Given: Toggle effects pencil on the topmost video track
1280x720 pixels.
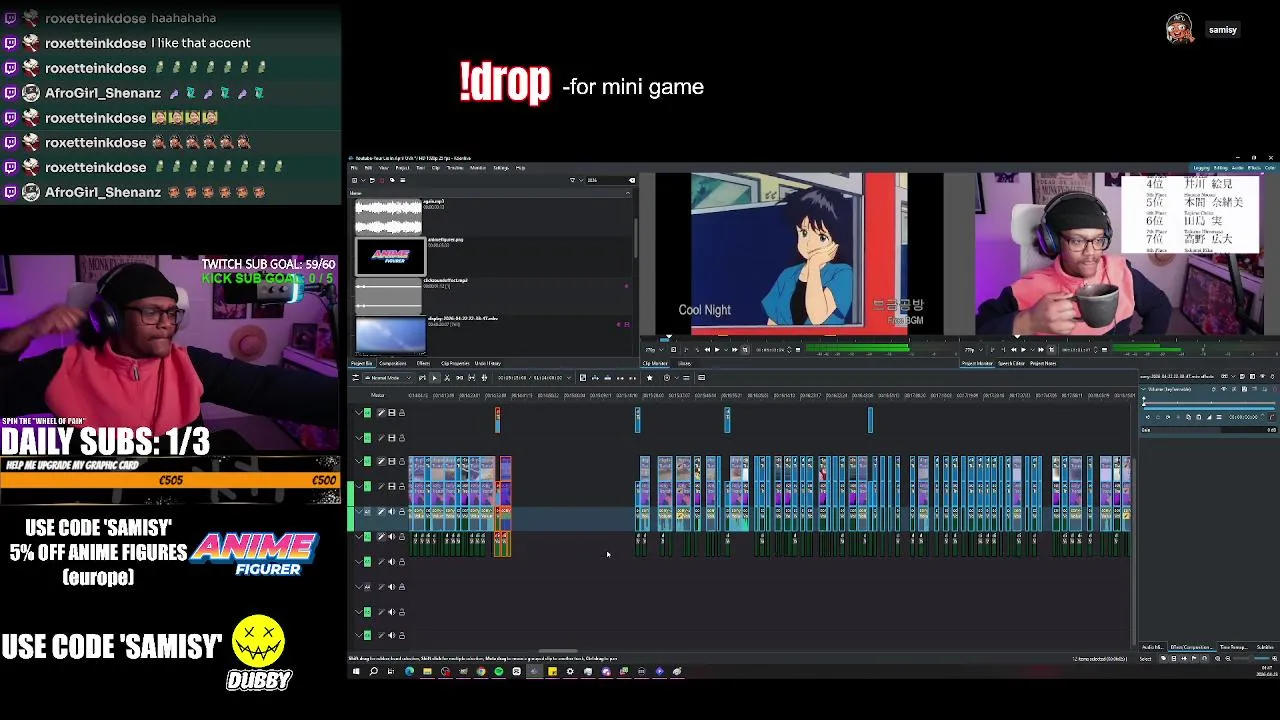Looking at the screenshot, I should pos(381,412).
